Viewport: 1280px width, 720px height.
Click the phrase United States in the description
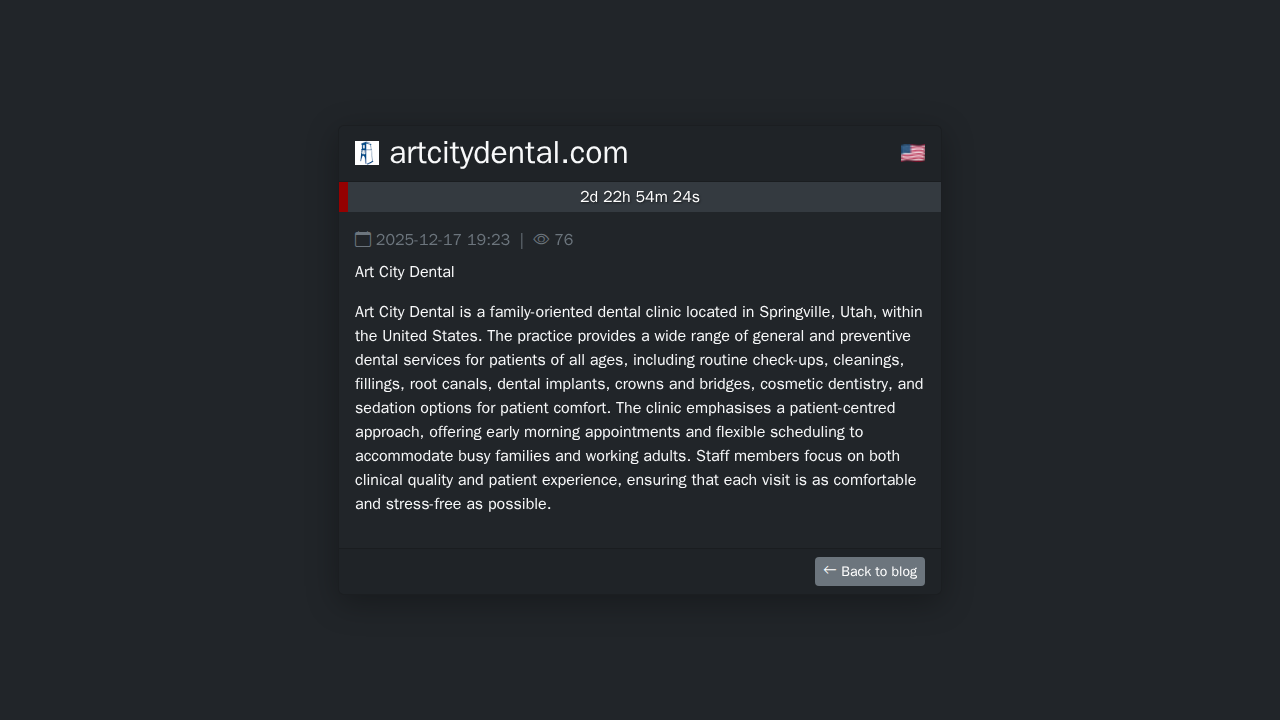point(431,336)
